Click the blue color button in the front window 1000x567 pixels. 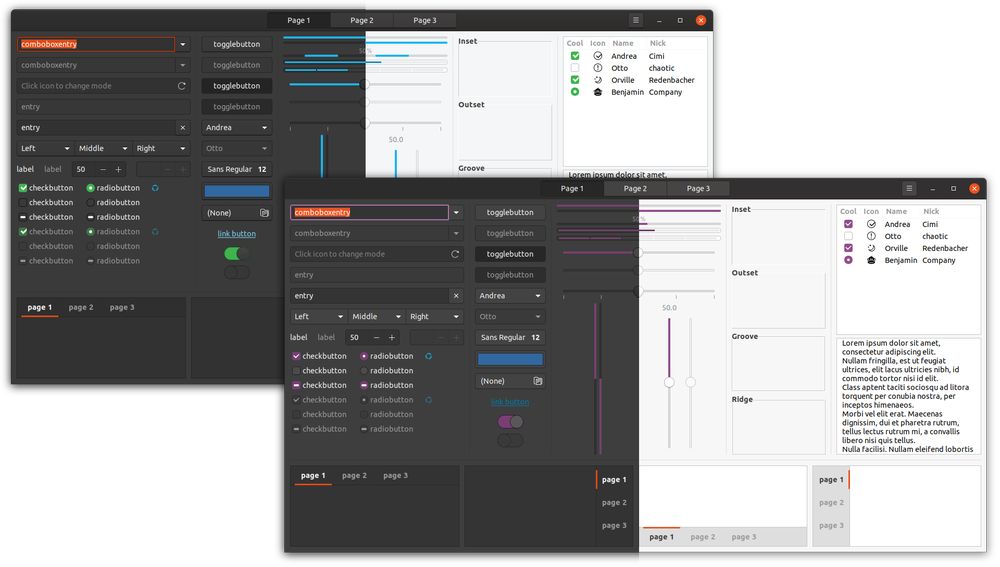tap(510, 360)
